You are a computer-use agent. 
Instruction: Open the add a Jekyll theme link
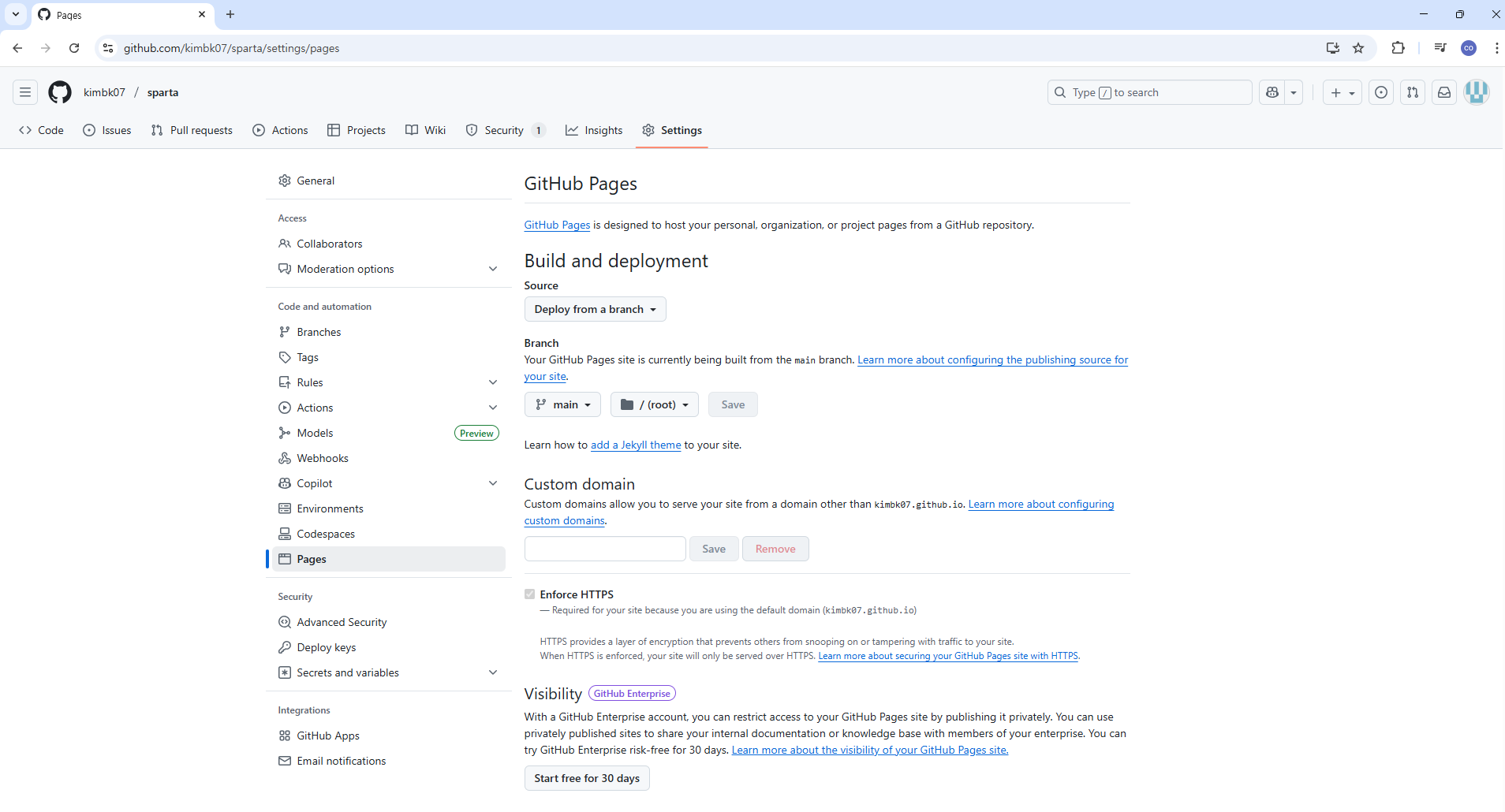(x=636, y=445)
